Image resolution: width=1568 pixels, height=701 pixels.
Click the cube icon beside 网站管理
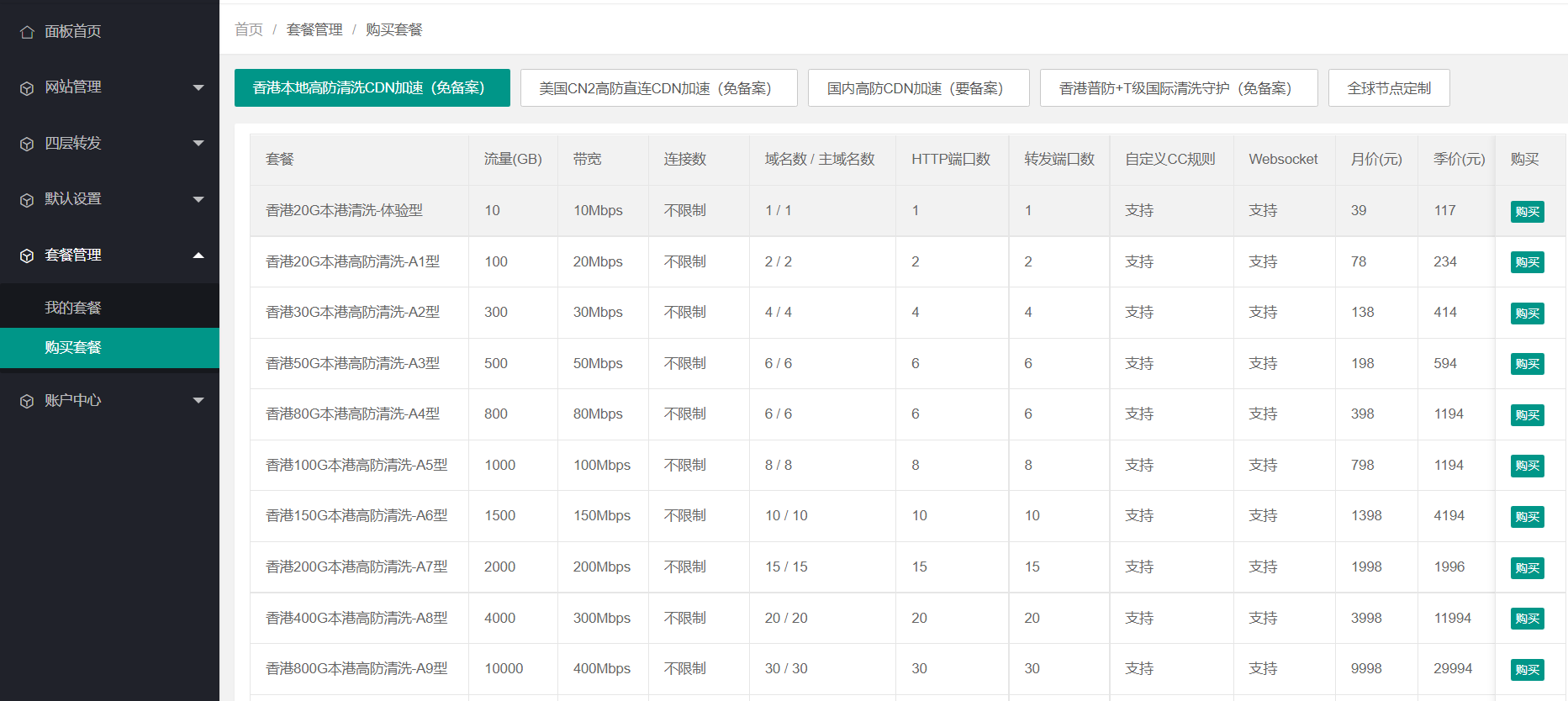(x=27, y=88)
